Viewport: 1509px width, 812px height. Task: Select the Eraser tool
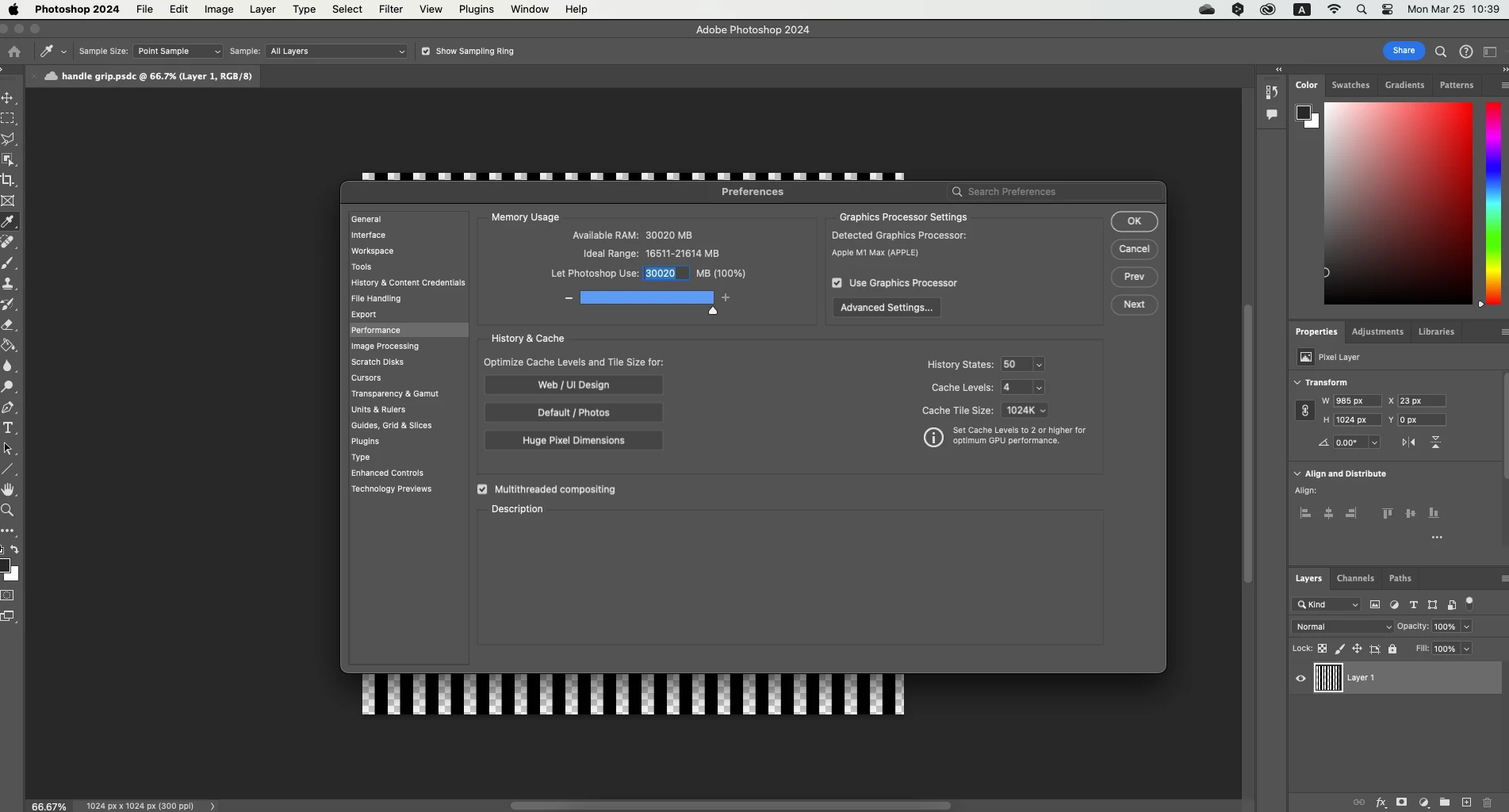(8, 324)
